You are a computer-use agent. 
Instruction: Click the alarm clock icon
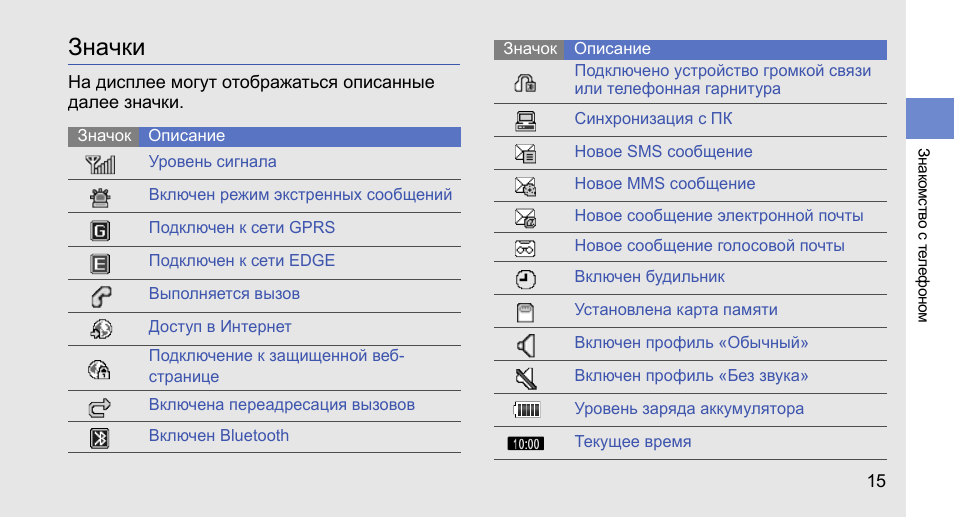[x=526, y=279]
